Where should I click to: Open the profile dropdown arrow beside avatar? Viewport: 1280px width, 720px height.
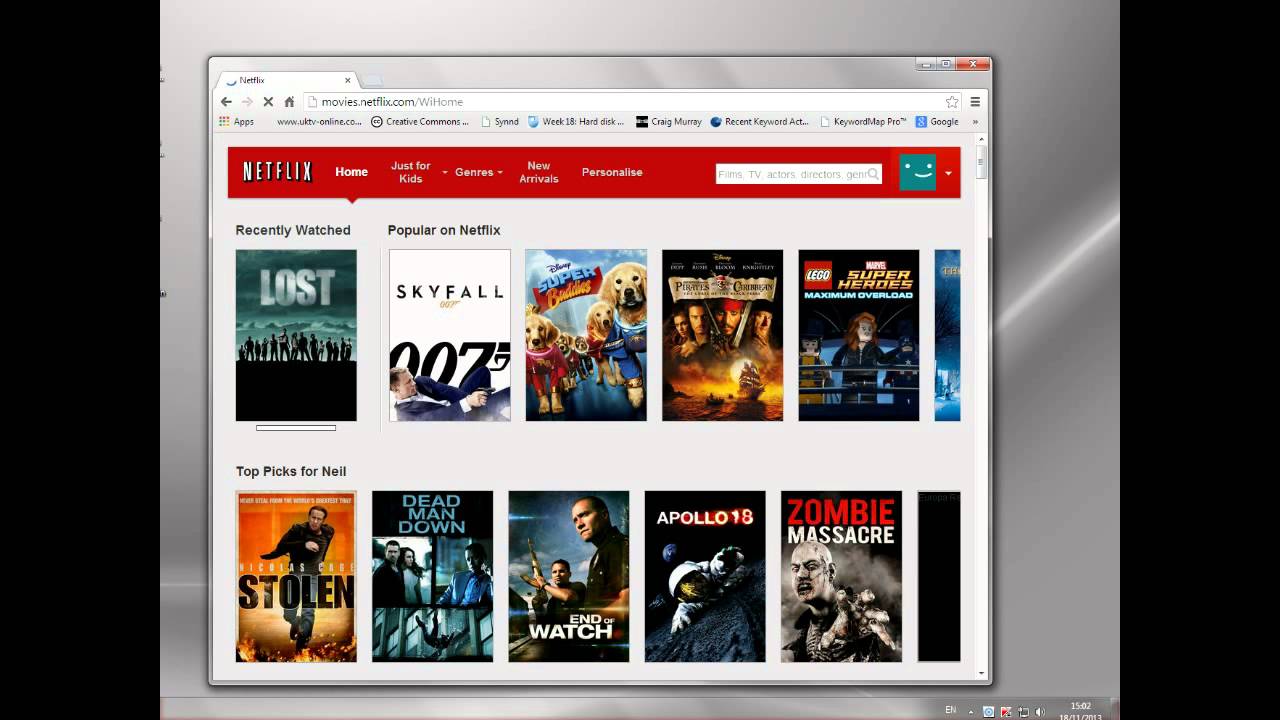point(948,173)
